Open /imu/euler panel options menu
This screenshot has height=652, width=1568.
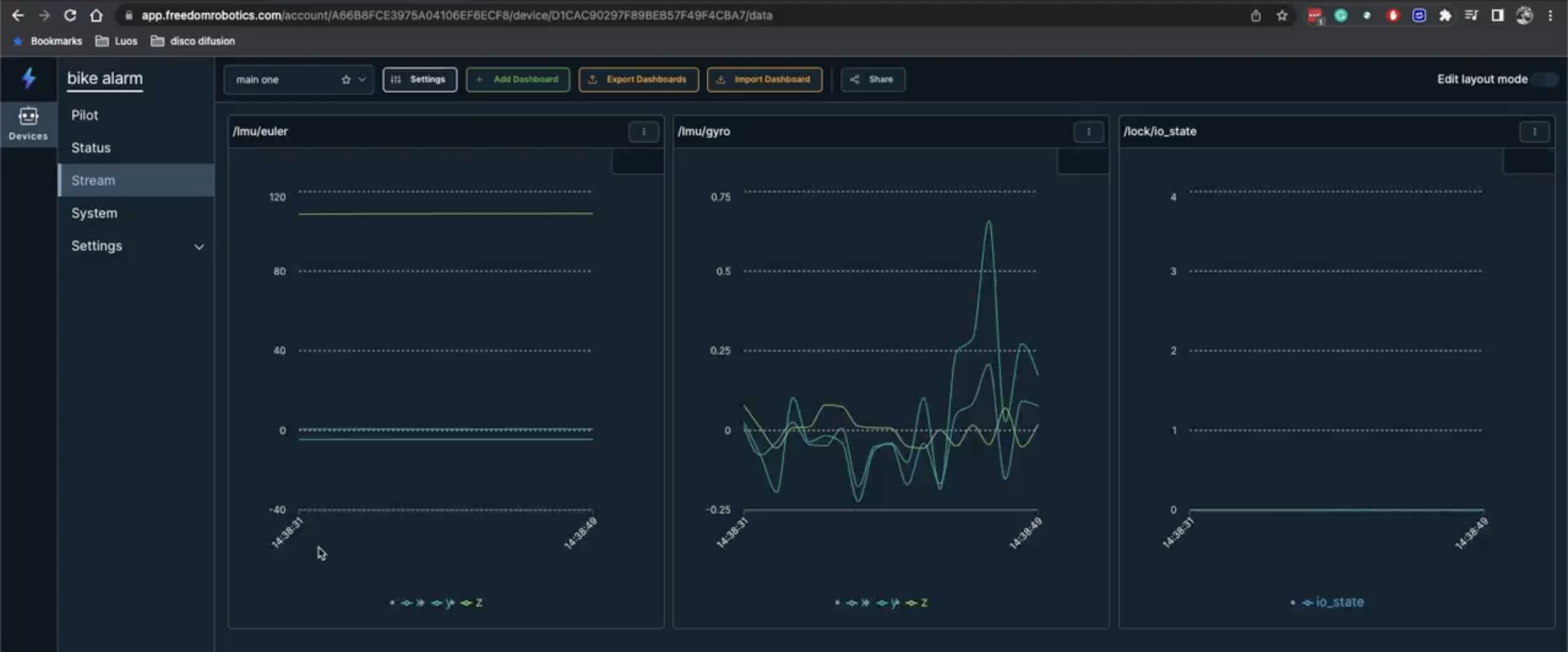click(x=644, y=131)
